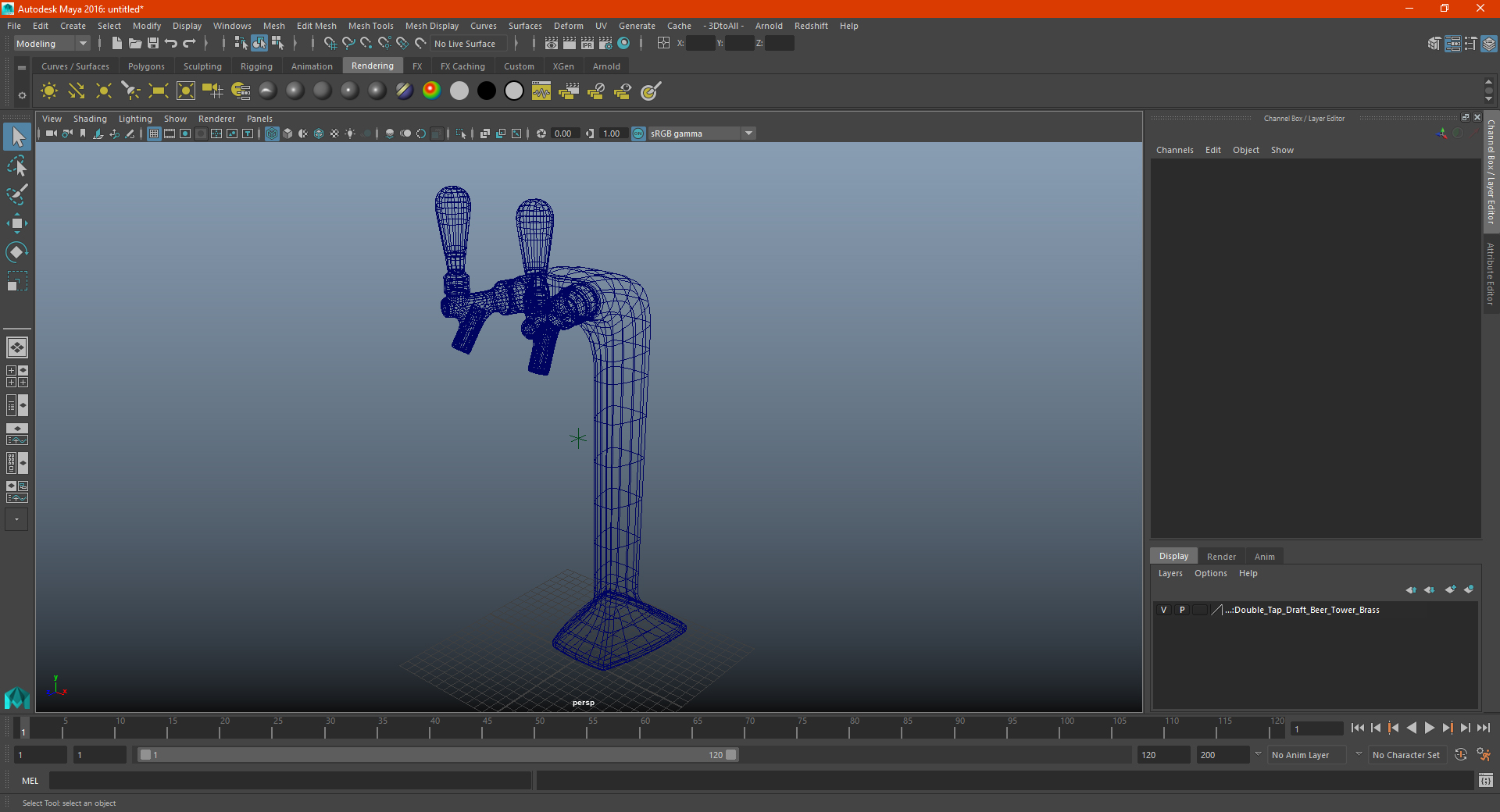Click the current frame input field

pyautogui.click(x=1317, y=729)
